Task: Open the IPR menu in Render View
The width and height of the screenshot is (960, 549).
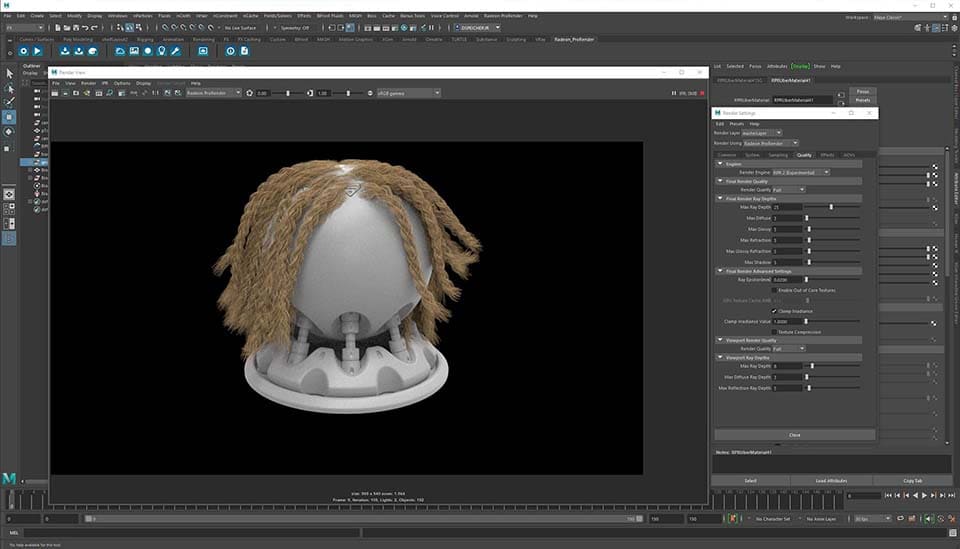Action: coord(106,83)
